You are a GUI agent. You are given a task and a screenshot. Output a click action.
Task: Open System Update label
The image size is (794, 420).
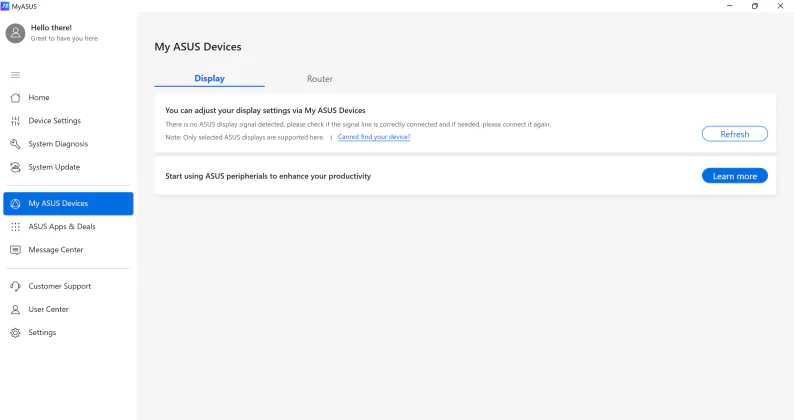click(54, 167)
